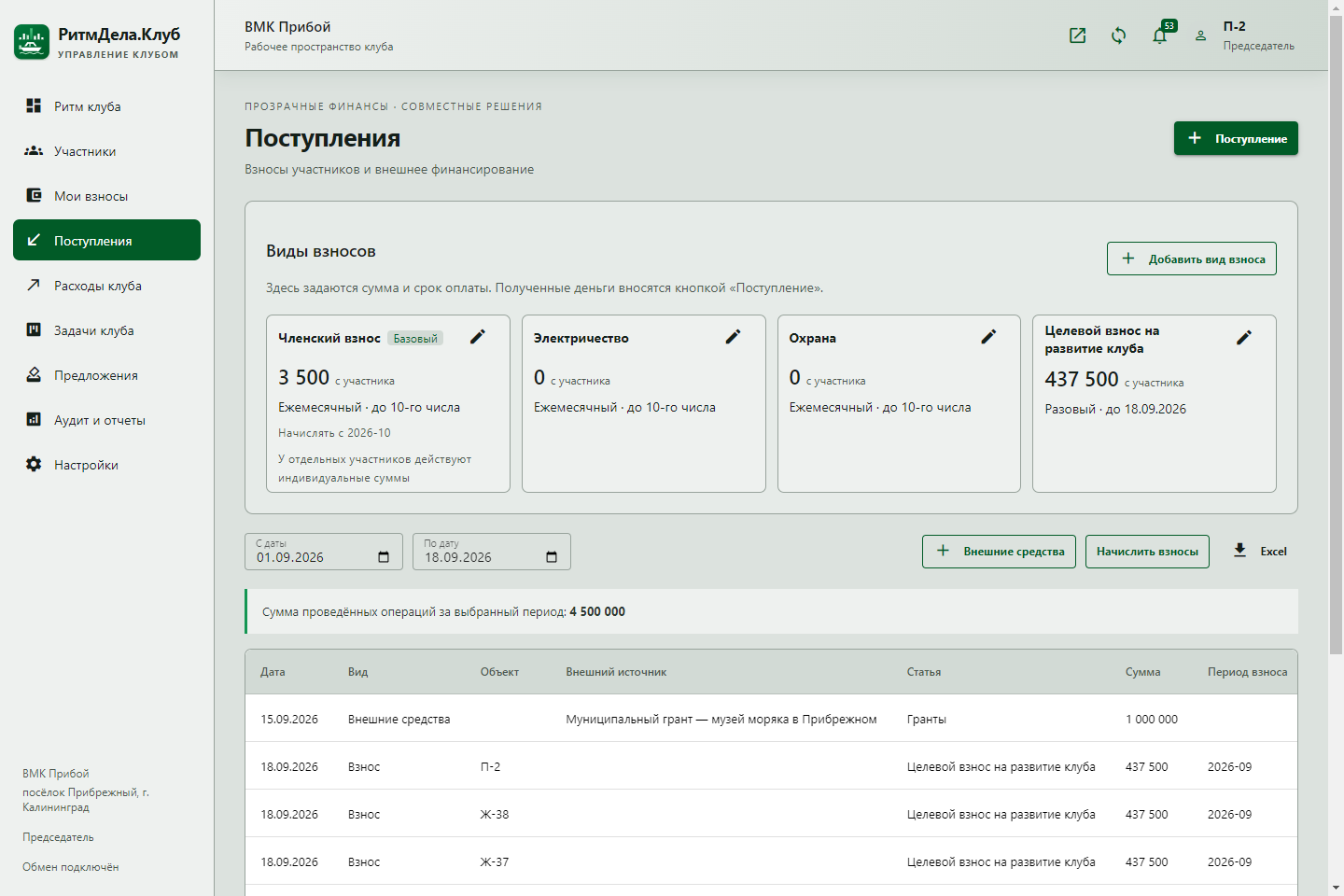Click the Настройки gear icon

click(x=34, y=464)
